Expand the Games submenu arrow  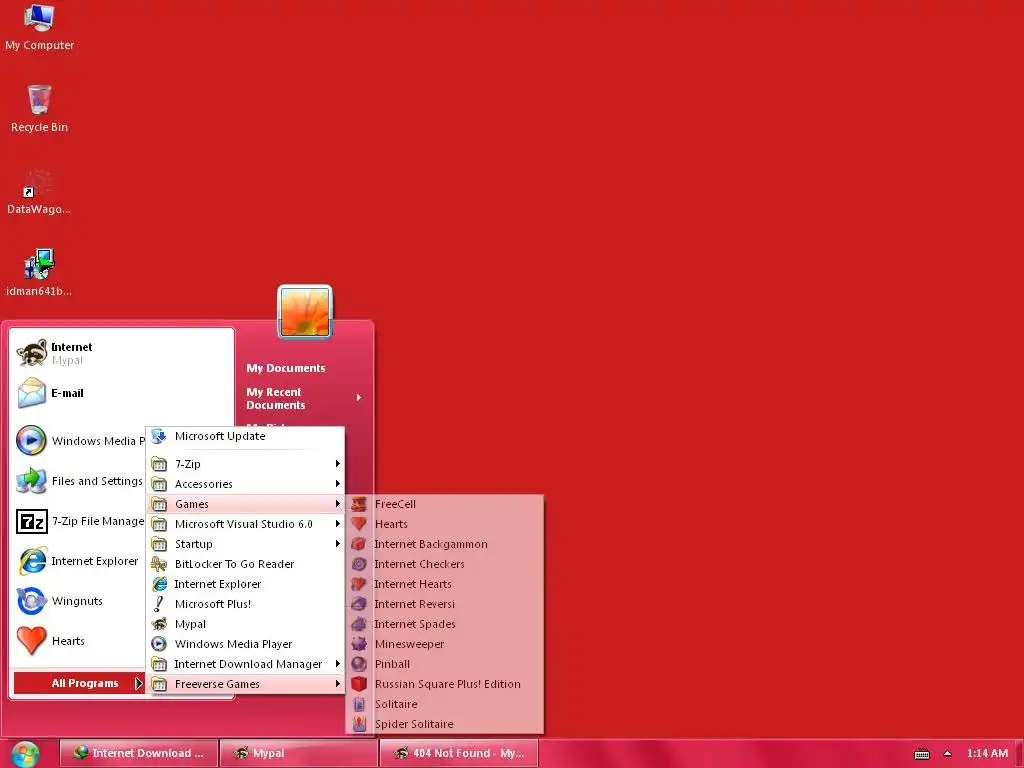(x=338, y=504)
